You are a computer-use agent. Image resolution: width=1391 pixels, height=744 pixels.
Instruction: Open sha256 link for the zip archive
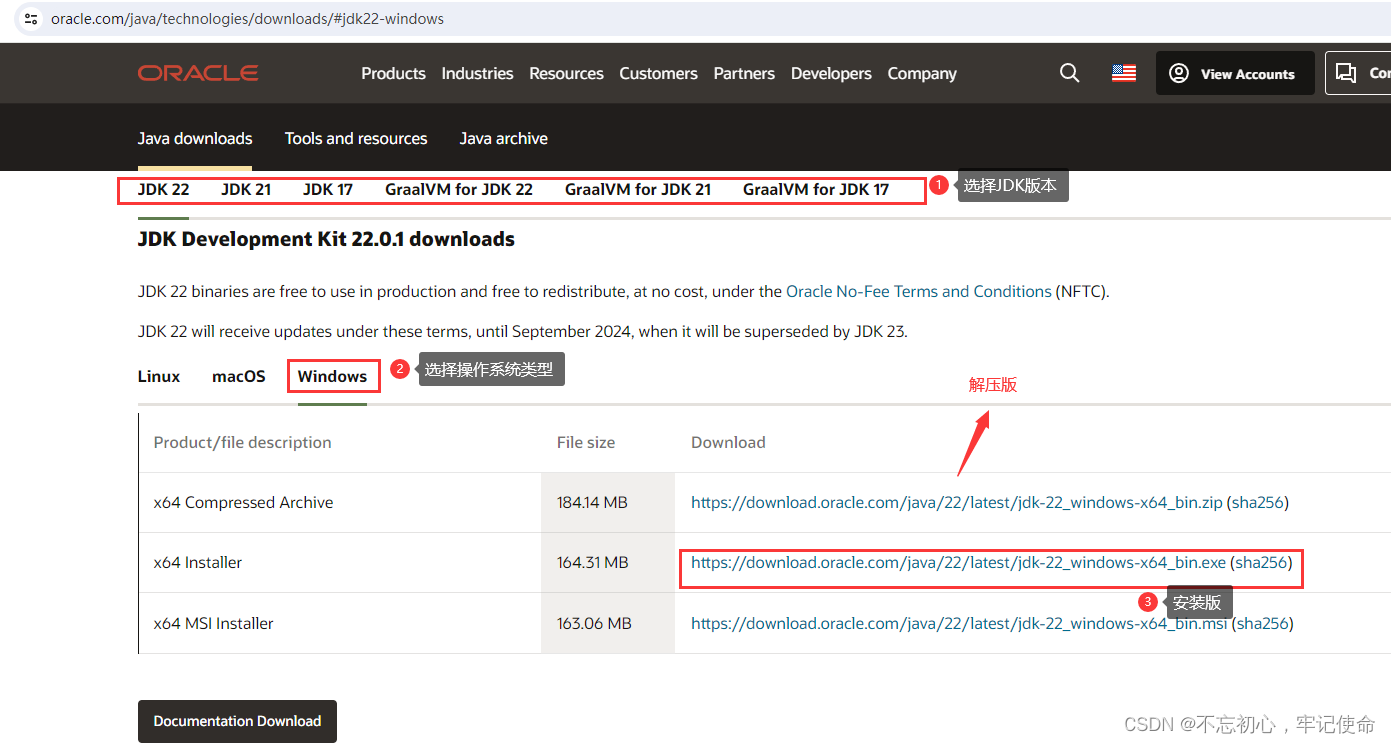(x=1258, y=502)
